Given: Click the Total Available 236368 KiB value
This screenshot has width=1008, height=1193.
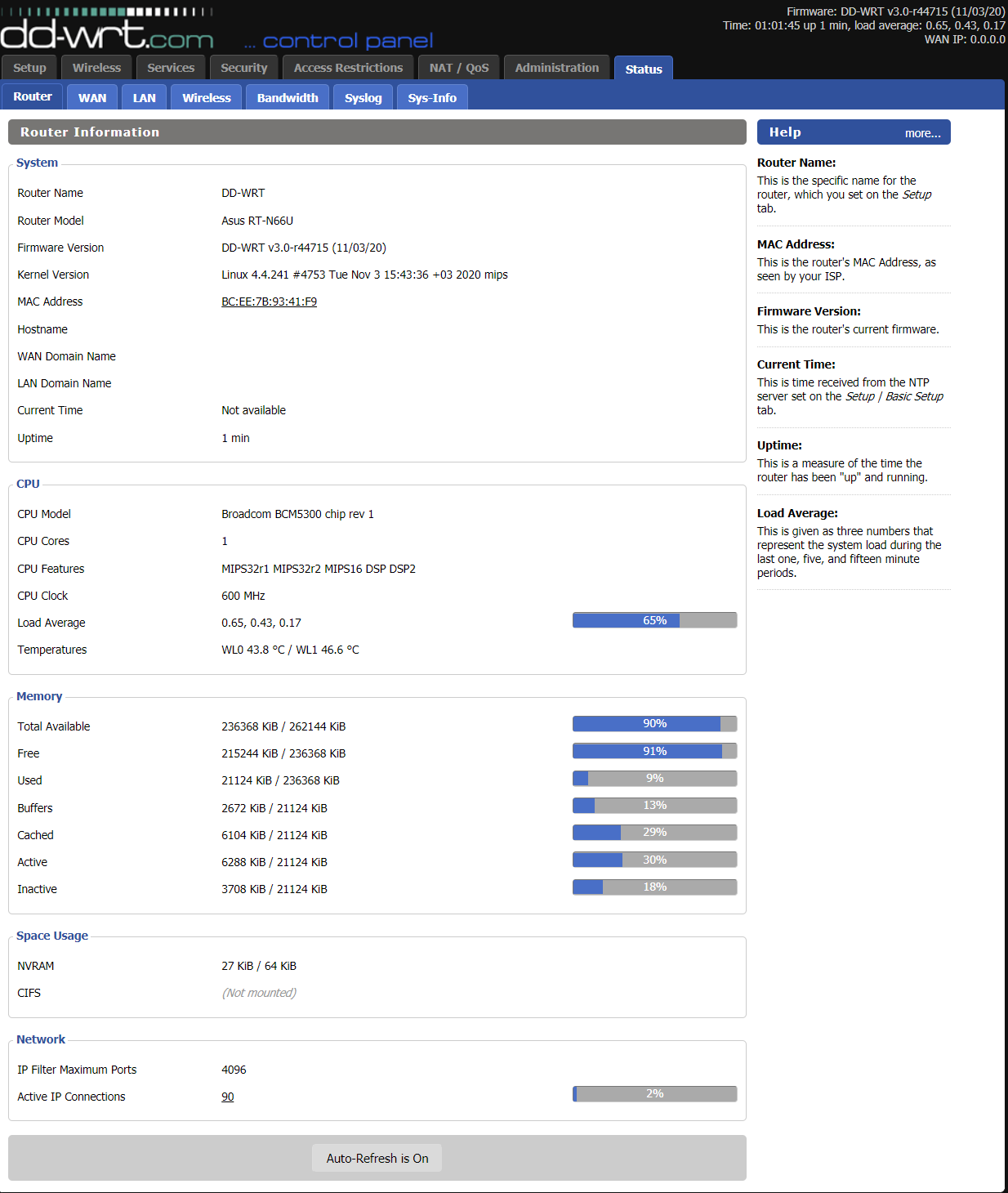Looking at the screenshot, I should coord(283,726).
